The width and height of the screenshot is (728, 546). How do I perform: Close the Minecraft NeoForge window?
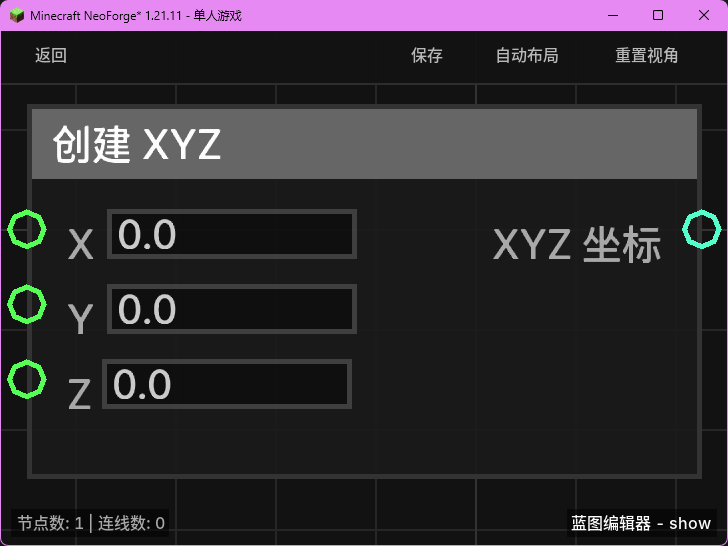tap(704, 16)
